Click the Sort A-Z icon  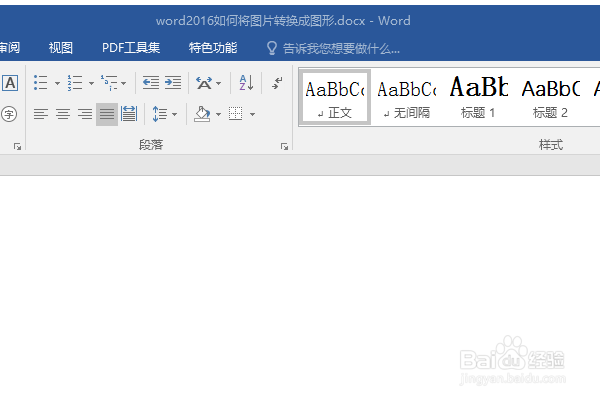click(246, 83)
